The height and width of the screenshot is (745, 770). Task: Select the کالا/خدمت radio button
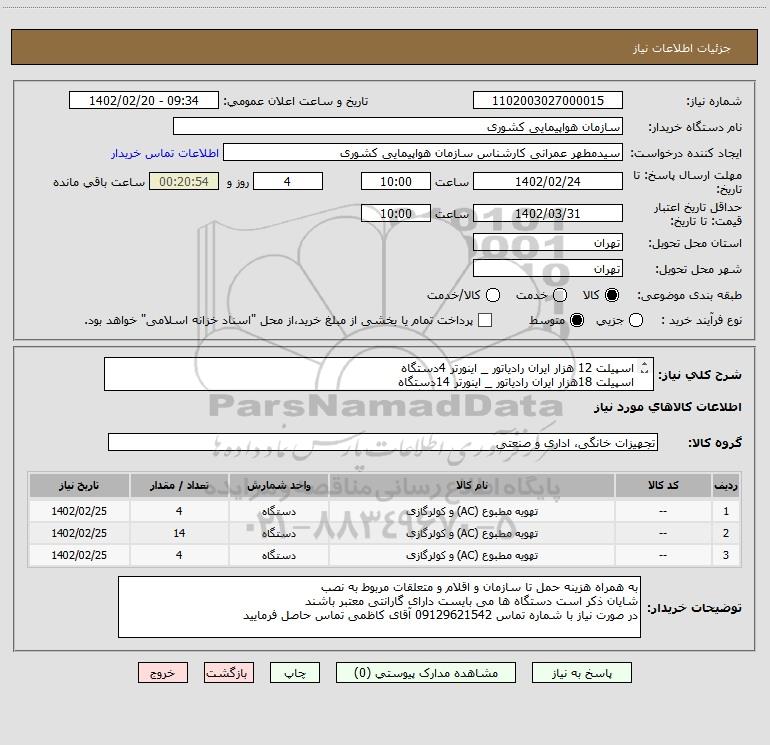493,295
